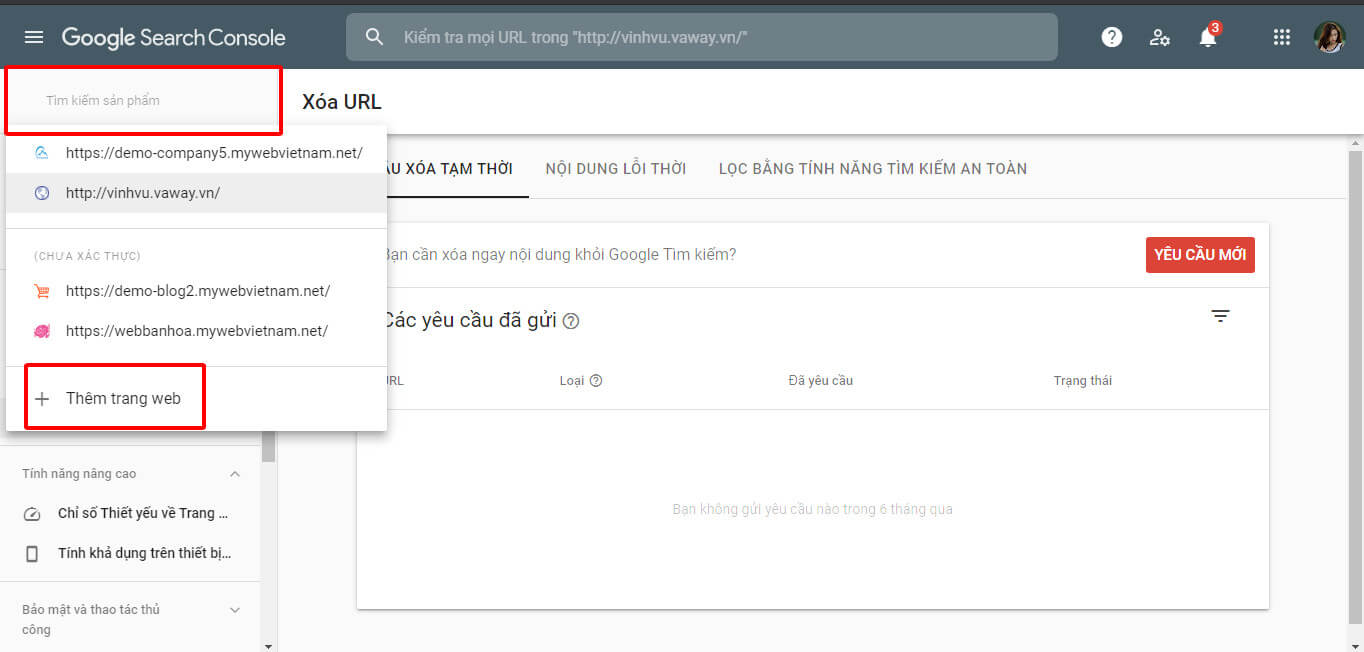The image size is (1364, 652).
Task: Click help icon beside Các yêu cầu đã gửi
Action: pyautogui.click(x=571, y=321)
